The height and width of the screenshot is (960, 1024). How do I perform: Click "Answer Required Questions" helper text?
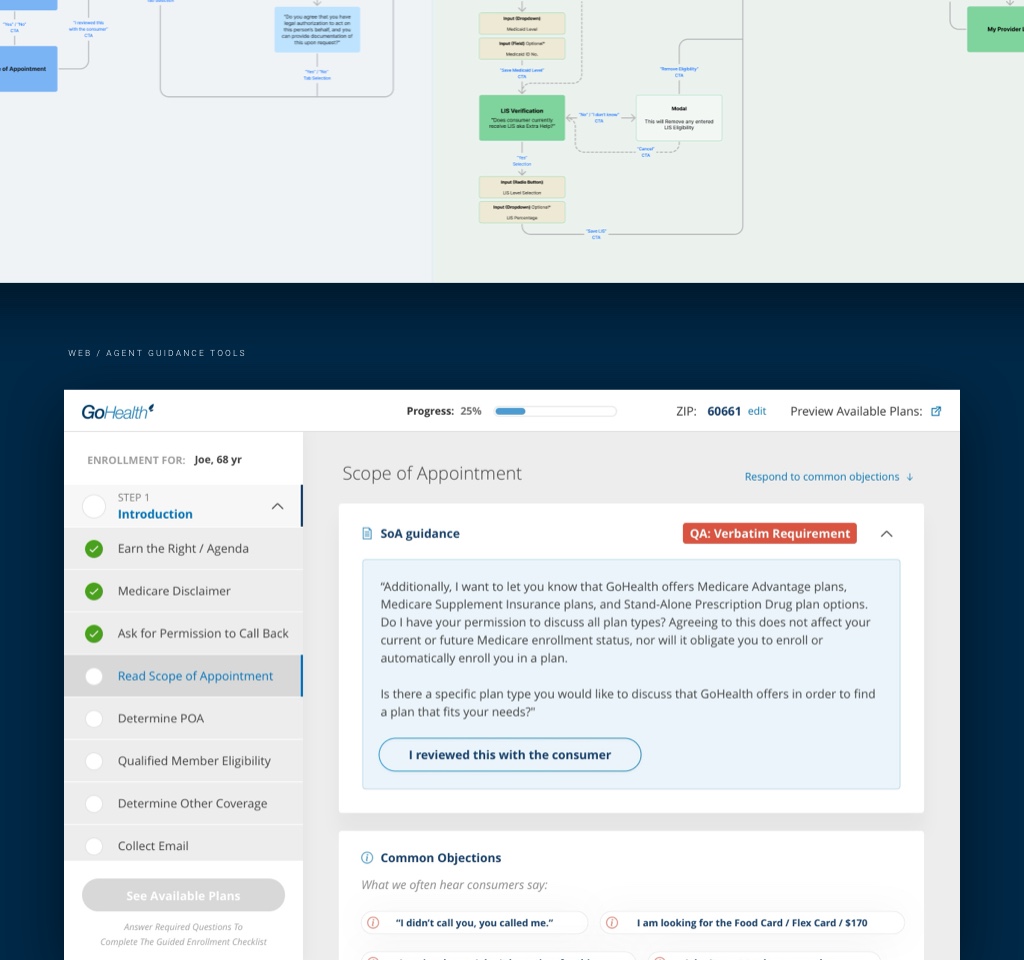coord(184,935)
